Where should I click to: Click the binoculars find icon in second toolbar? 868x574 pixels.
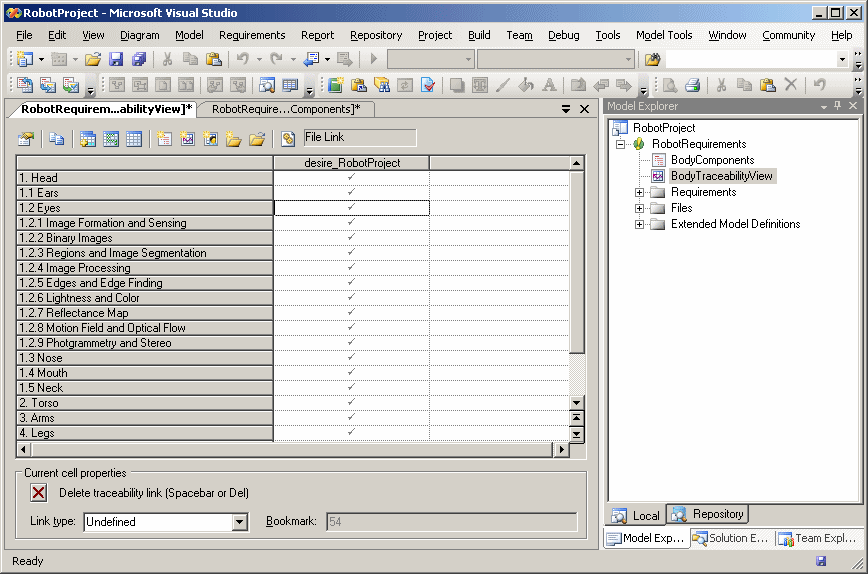click(x=382, y=85)
